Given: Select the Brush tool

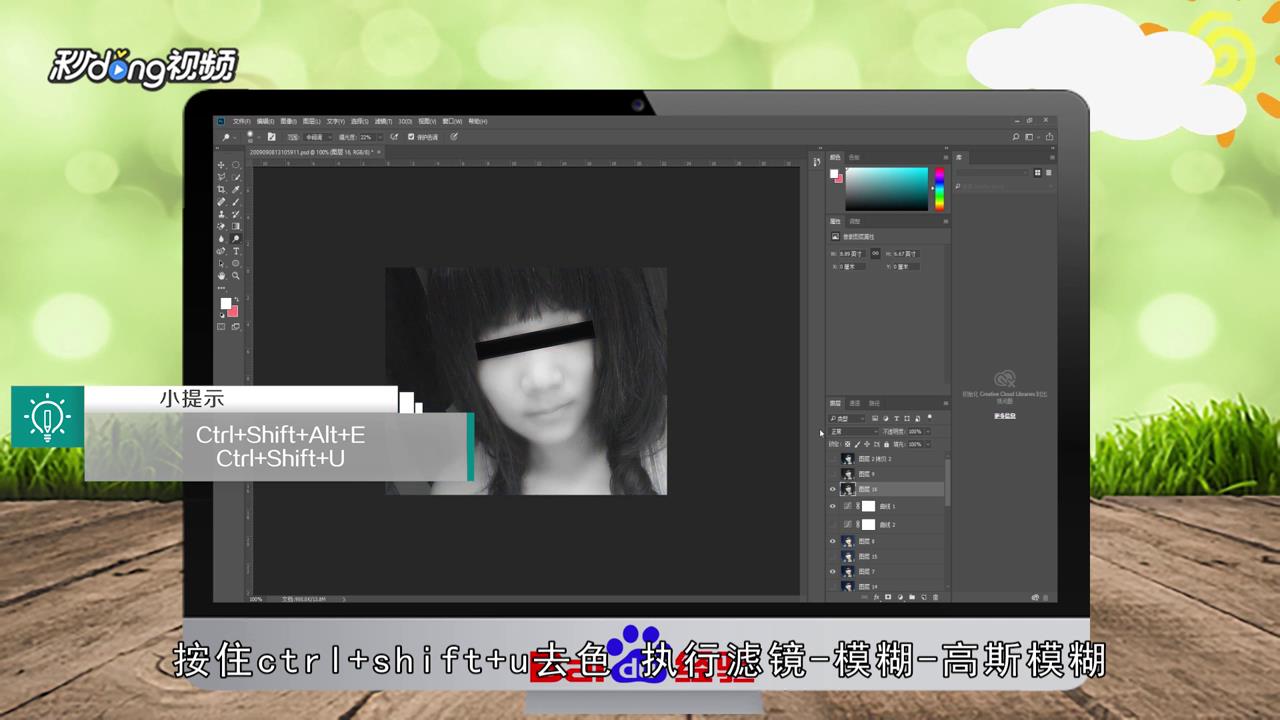Looking at the screenshot, I should [x=236, y=202].
